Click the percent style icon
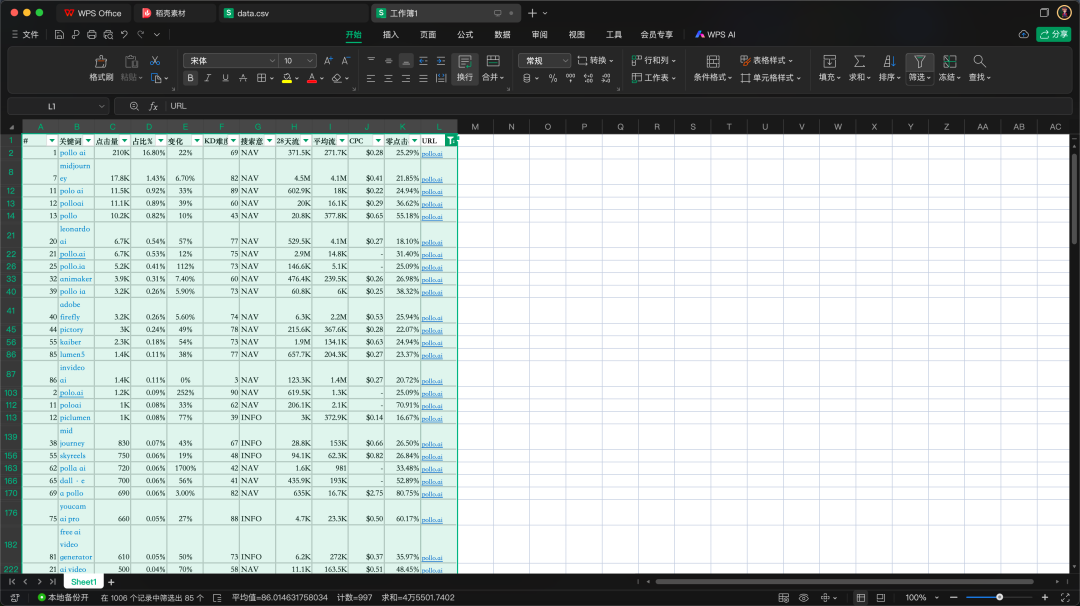This screenshot has width=1080, height=606. click(552, 79)
